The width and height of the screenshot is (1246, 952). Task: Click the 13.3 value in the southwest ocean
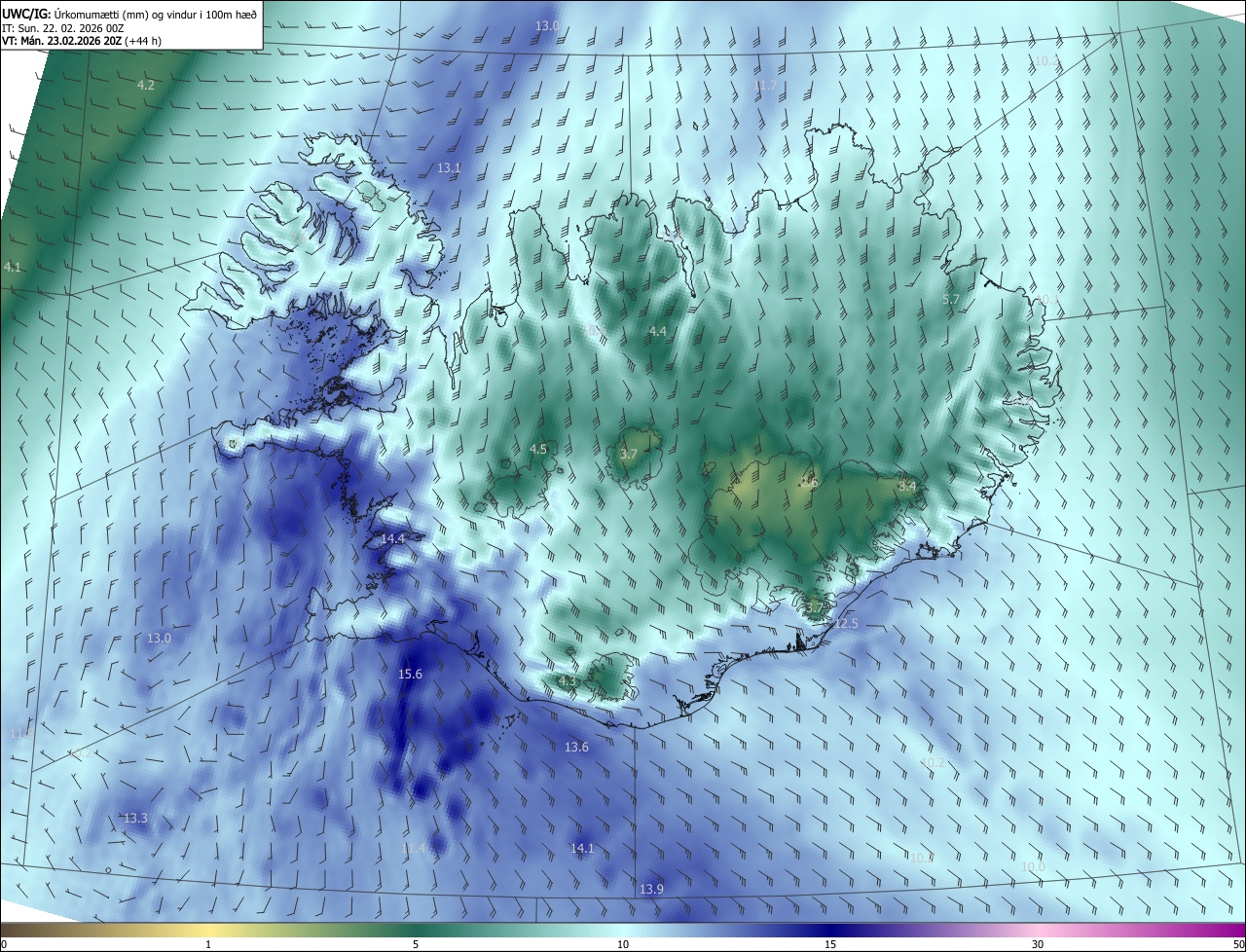[x=135, y=818]
